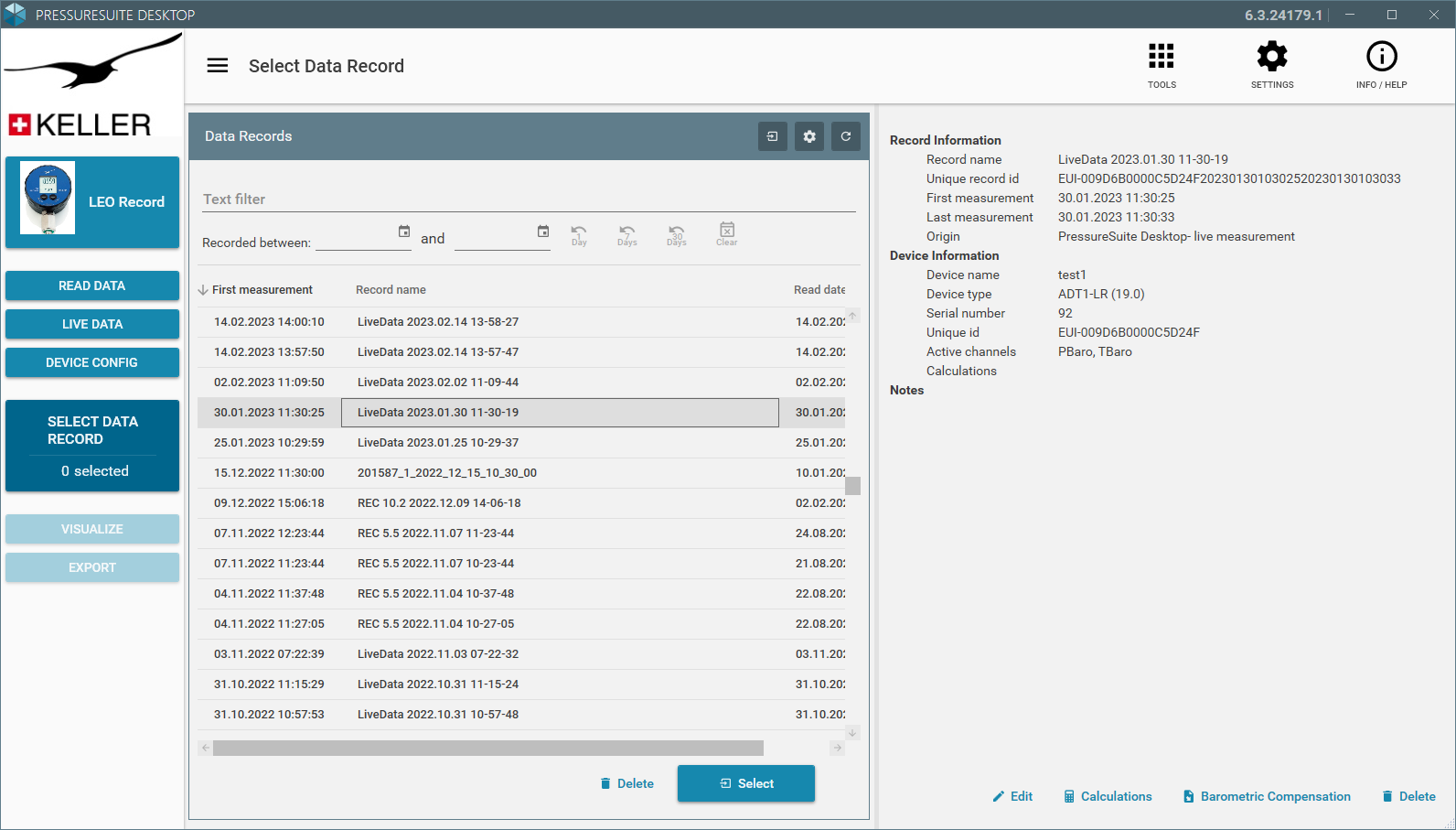Click the SELECT DATA RECORD panel

point(92,446)
